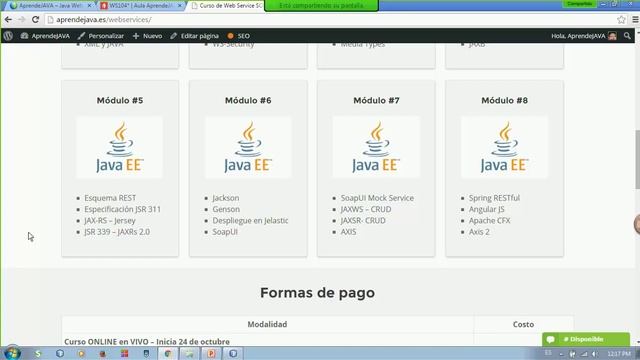Viewport: 640px width, 360px height.
Task: Click Curso ONLINE en VIVO row text
Action: (x=147, y=342)
